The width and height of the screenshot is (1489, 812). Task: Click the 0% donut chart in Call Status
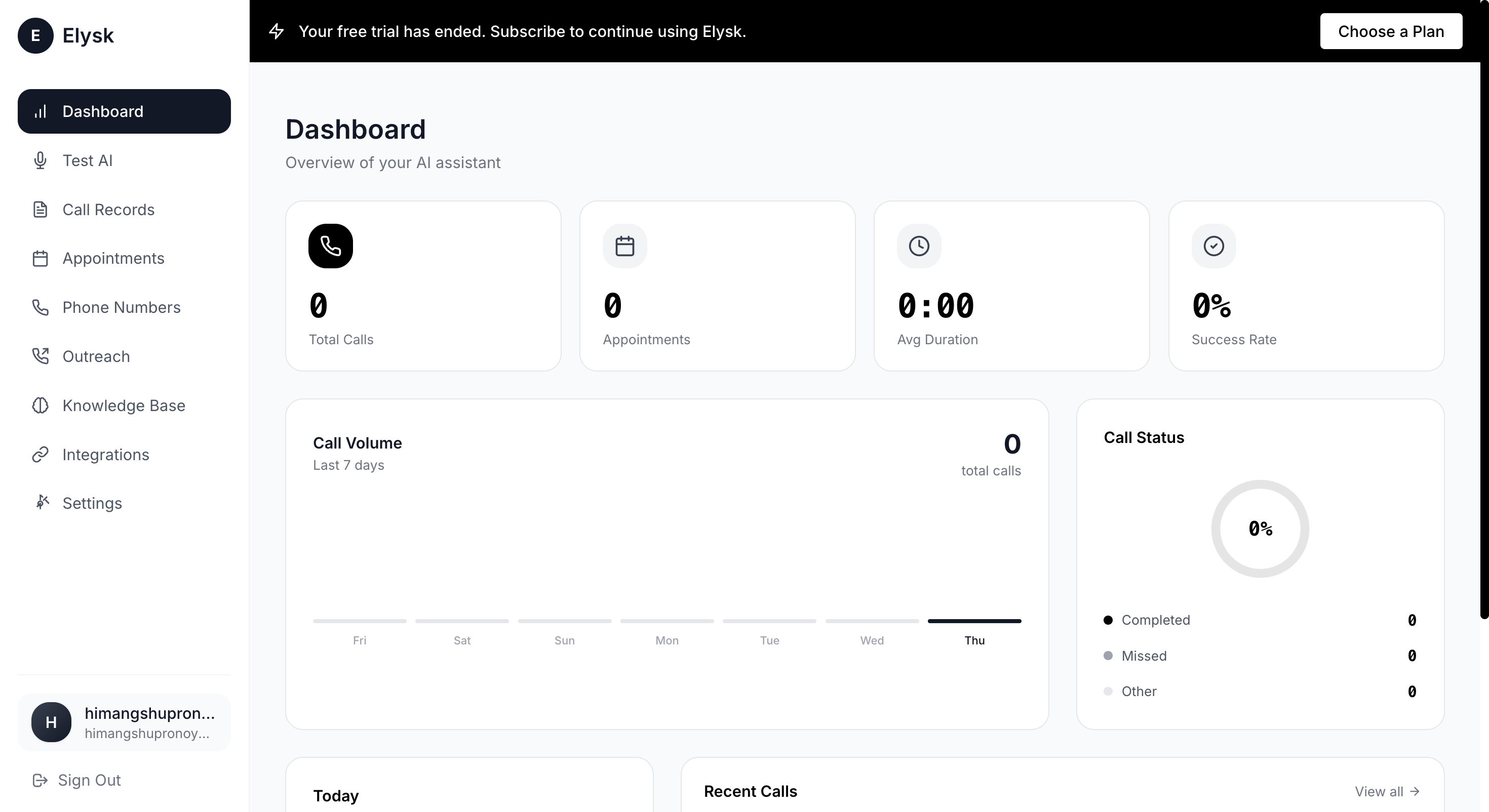(1260, 528)
